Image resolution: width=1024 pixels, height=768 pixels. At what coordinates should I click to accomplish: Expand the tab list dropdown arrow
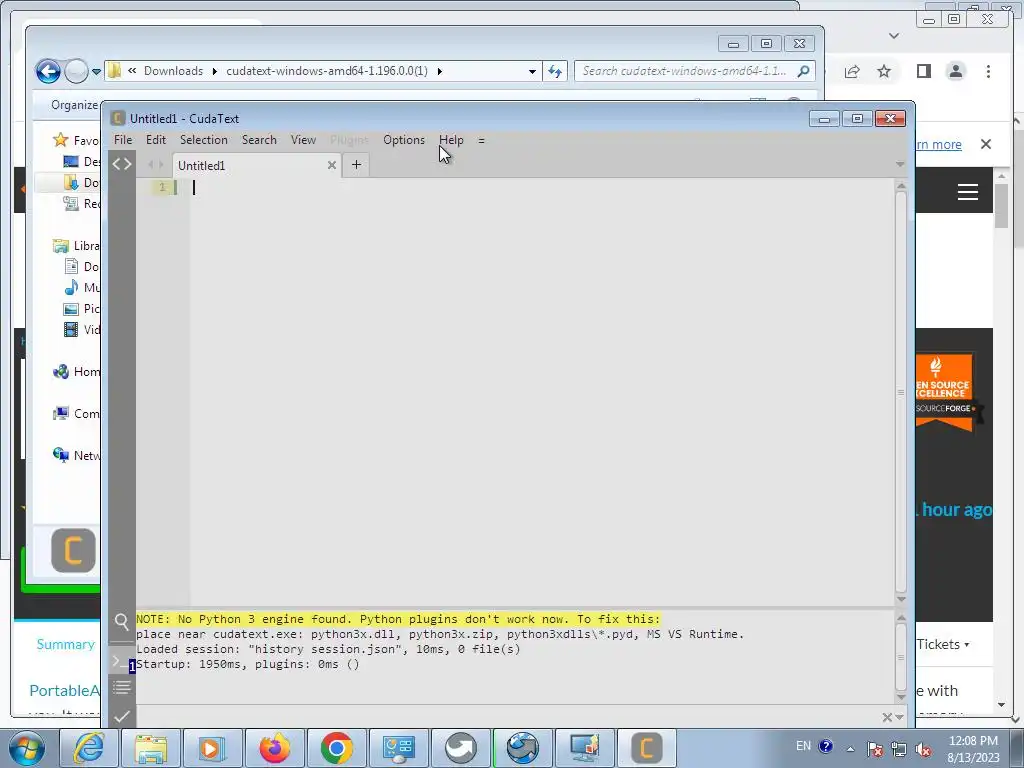900,164
